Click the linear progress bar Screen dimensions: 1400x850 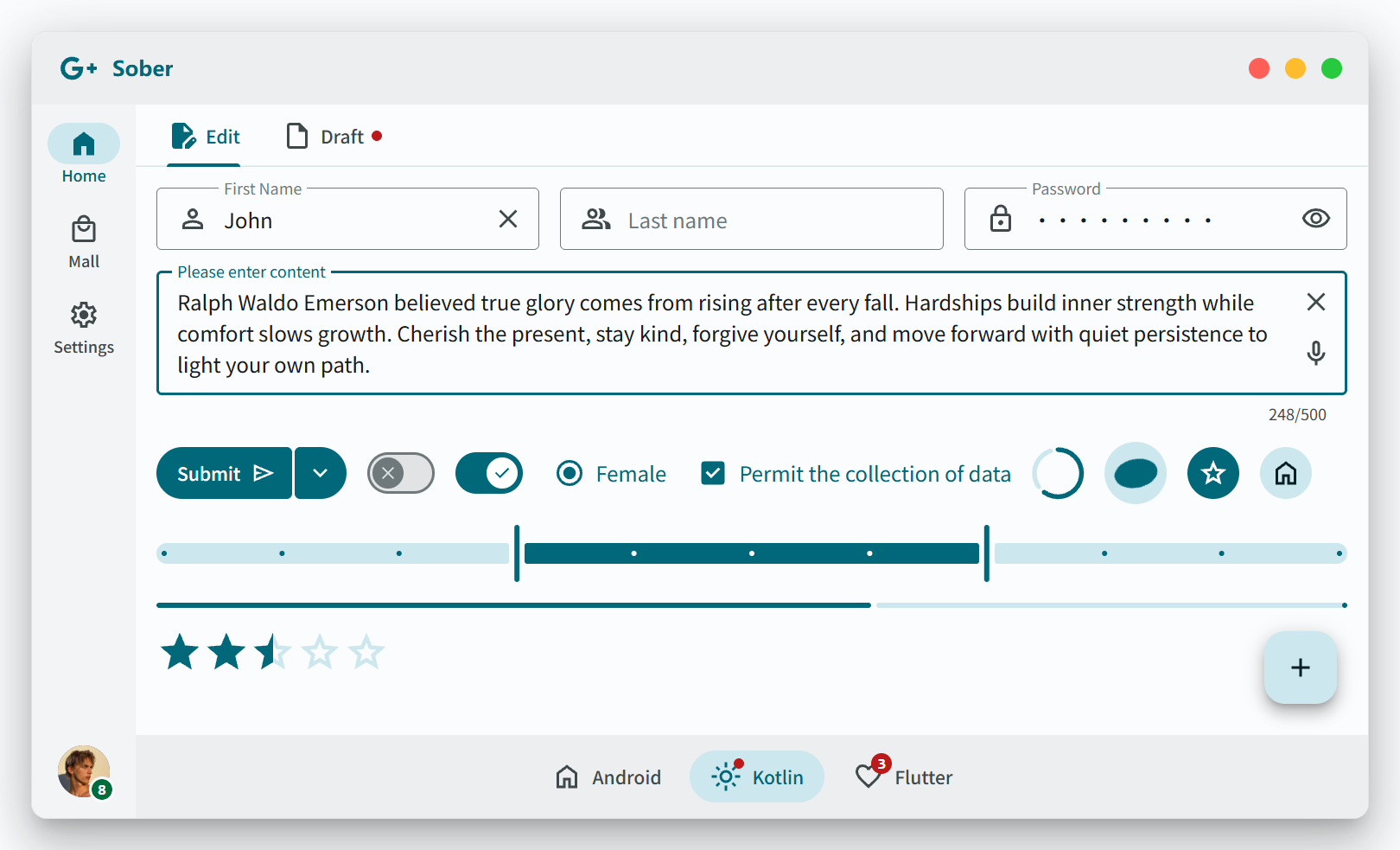pos(752,605)
